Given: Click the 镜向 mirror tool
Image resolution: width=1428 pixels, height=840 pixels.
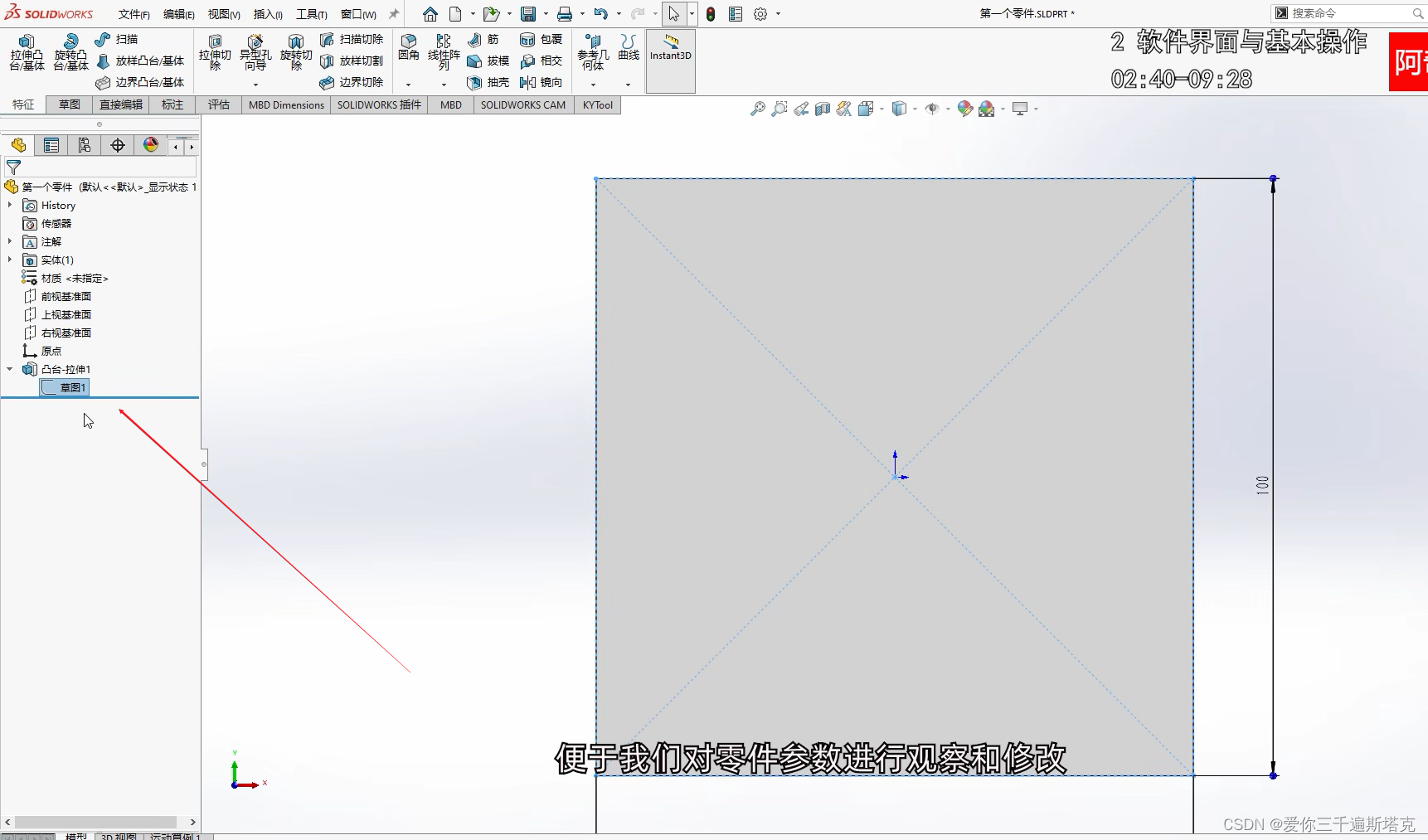Looking at the screenshot, I should 542,82.
